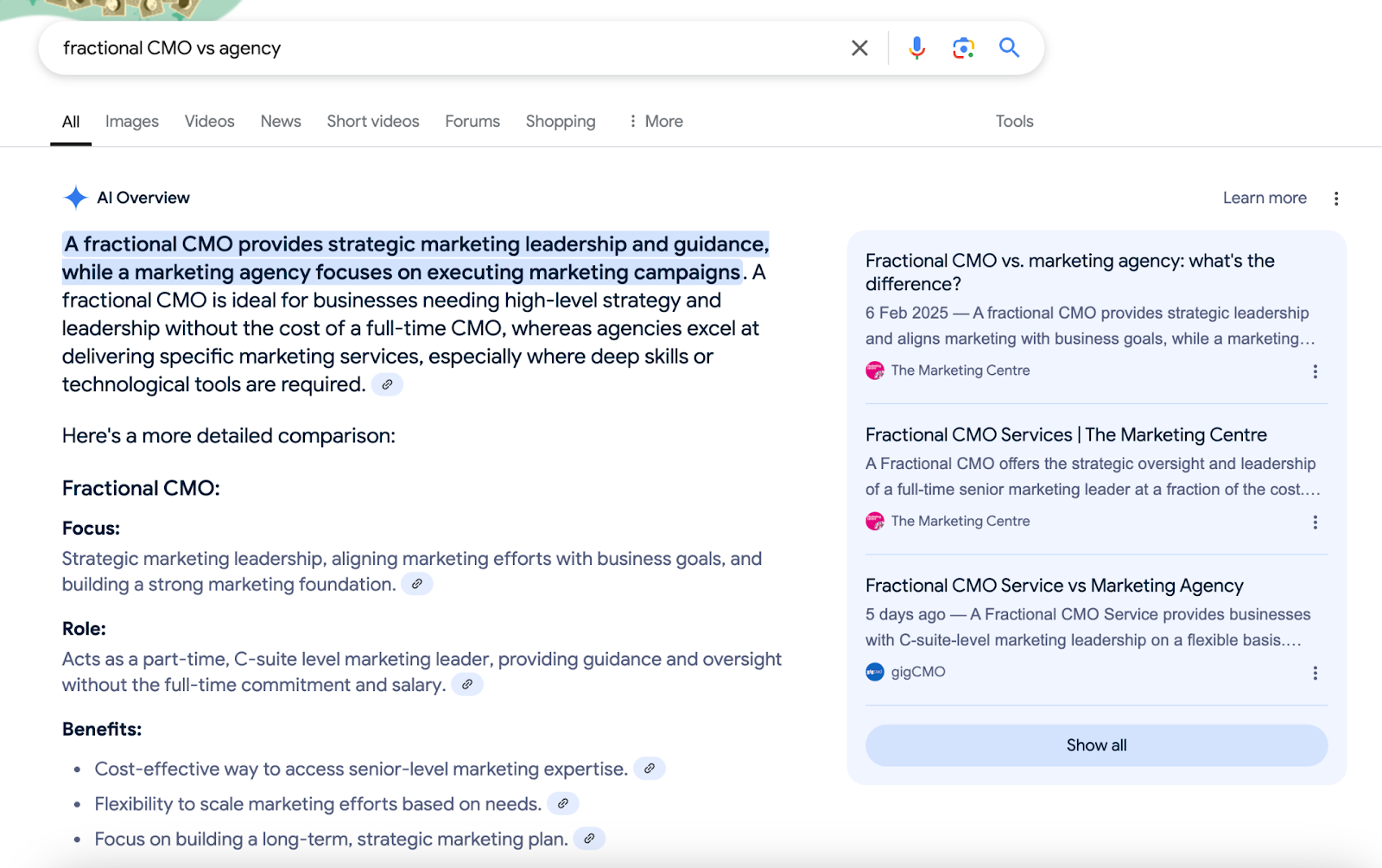Click the 'Focus:' subheading
The height and width of the screenshot is (868, 1382).
(91, 529)
